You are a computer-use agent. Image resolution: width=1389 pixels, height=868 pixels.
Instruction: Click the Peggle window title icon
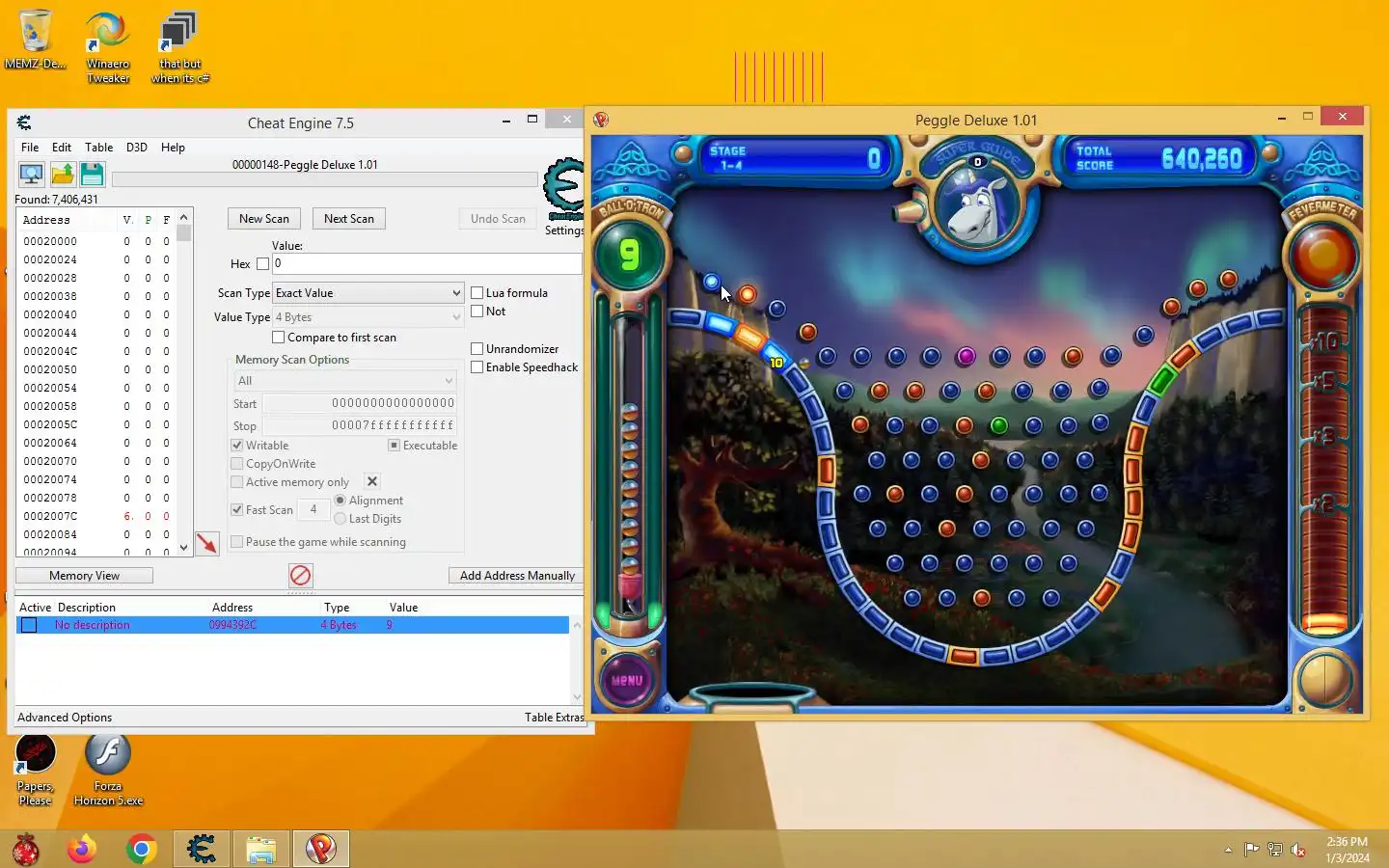(x=601, y=120)
